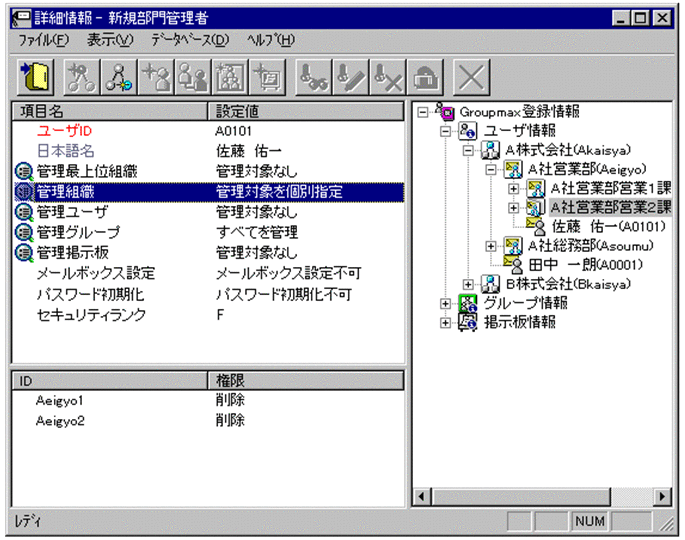
Task: Select the Aeigyo2 row
Action: pos(209,421)
